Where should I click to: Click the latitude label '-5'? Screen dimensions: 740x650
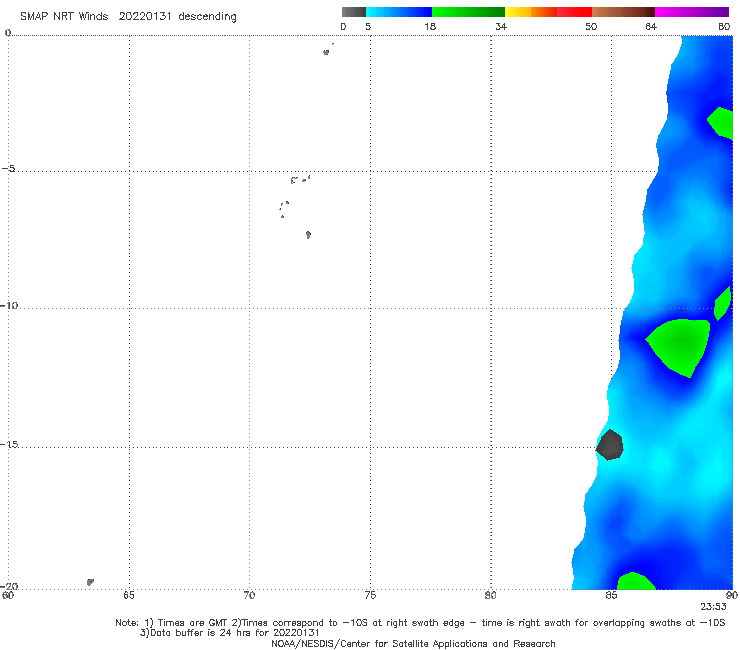pos(9,169)
